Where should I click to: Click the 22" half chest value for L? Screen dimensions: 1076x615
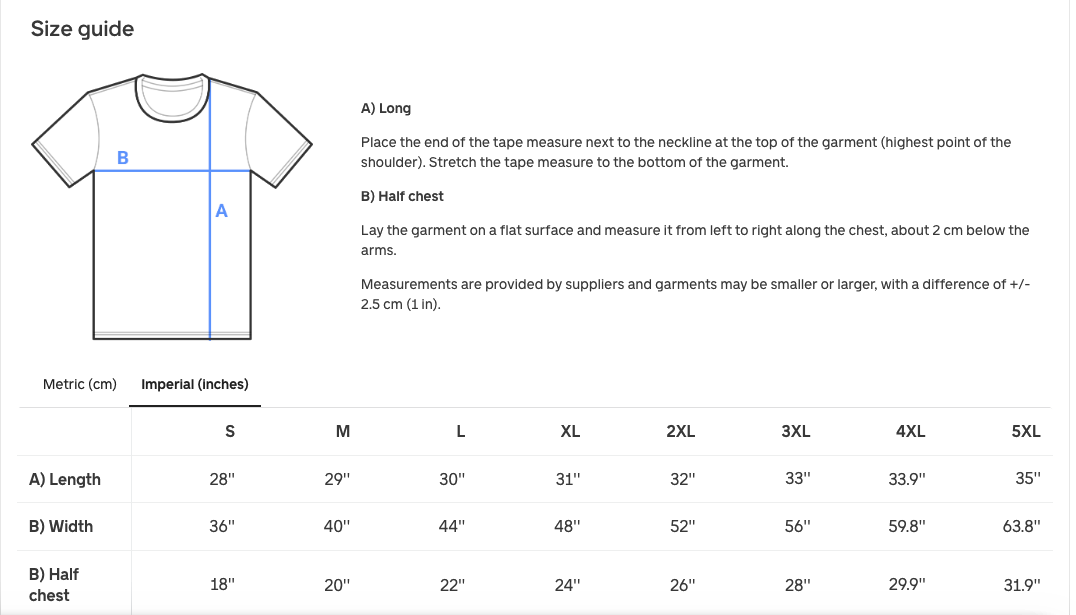(x=453, y=585)
